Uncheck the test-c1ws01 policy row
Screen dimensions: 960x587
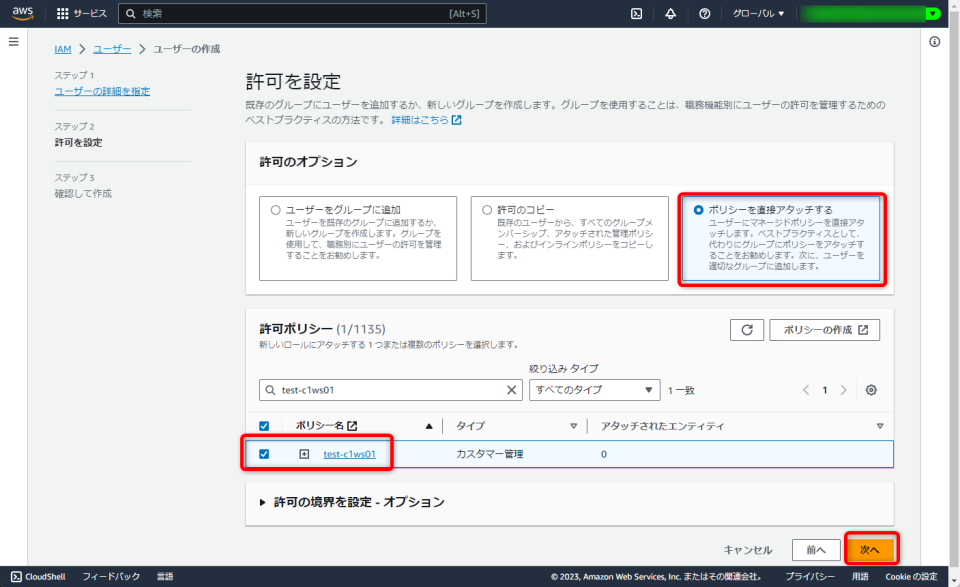[x=262, y=453]
